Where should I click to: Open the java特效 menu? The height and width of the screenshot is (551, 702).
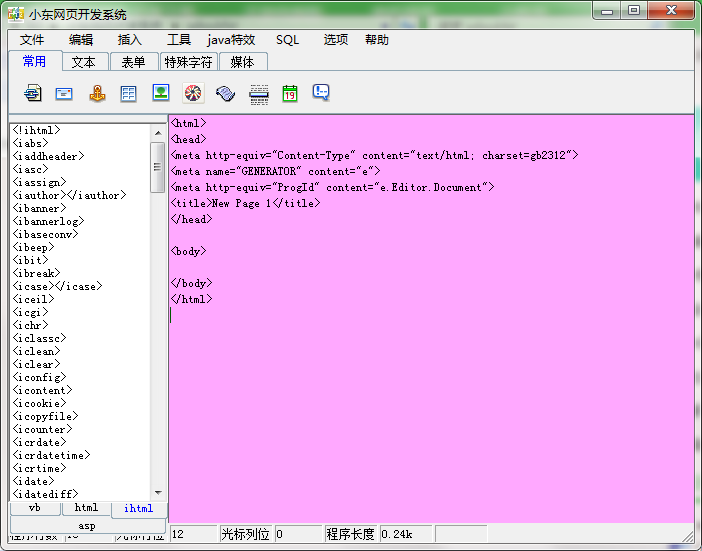pos(231,40)
